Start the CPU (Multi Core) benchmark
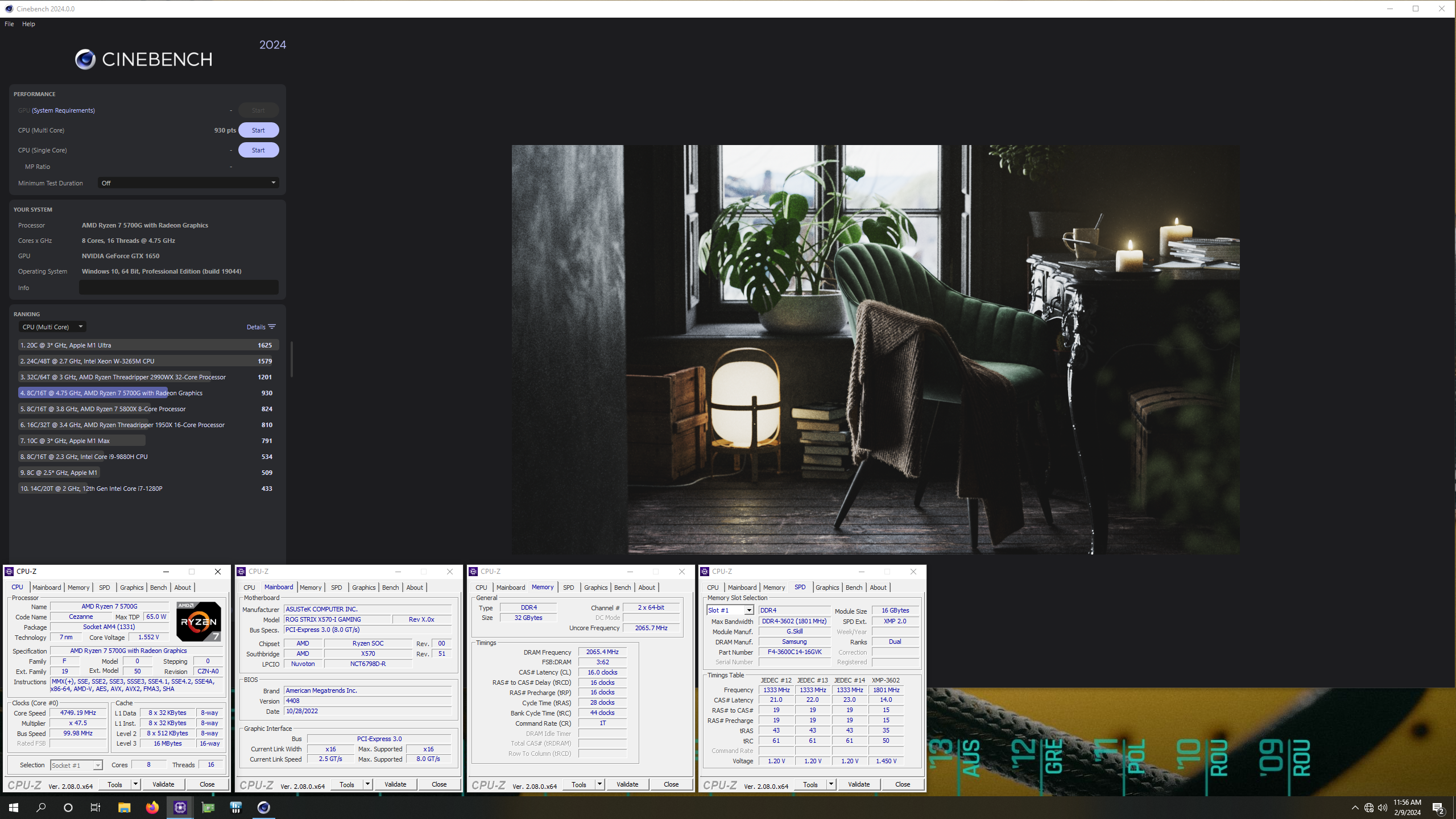This screenshot has height=819, width=1456. coord(258,130)
